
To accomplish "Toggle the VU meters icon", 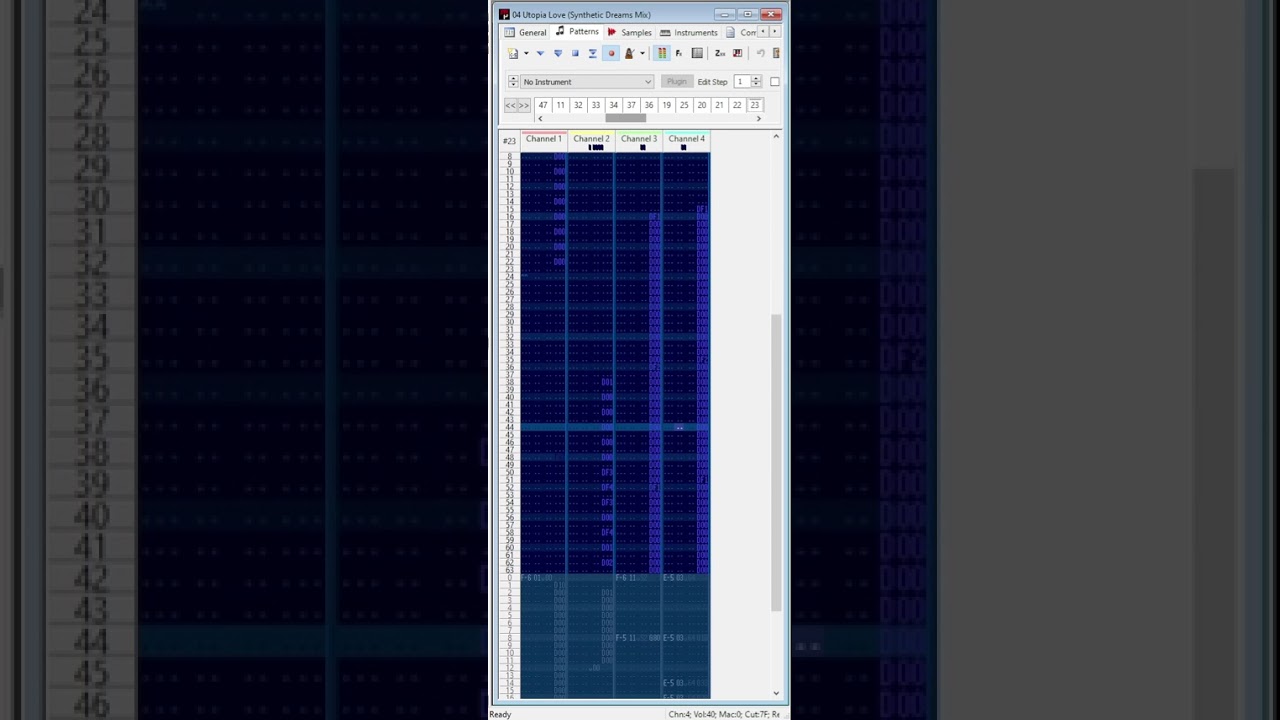I will pos(662,53).
